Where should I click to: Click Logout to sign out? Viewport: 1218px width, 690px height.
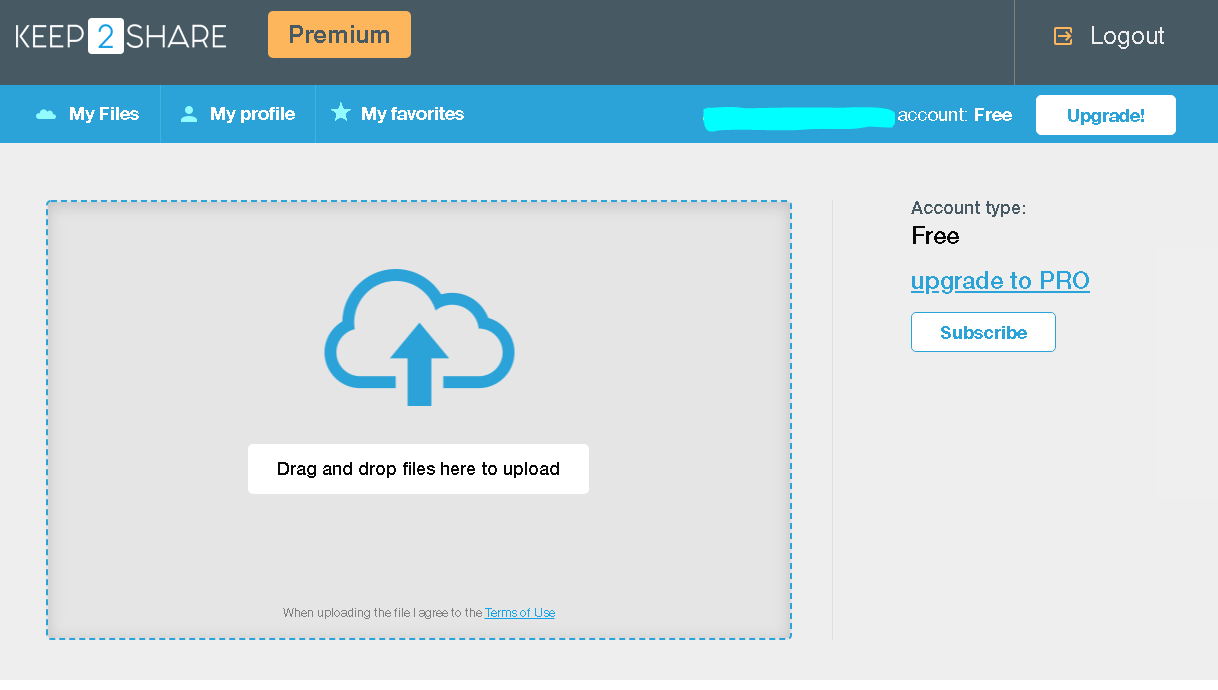coord(1128,35)
